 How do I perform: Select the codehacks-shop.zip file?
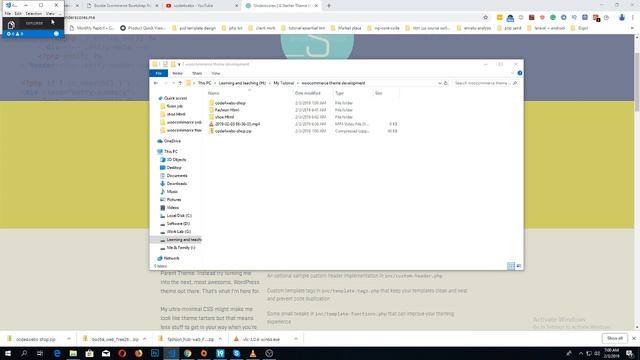pyautogui.click(x=233, y=131)
